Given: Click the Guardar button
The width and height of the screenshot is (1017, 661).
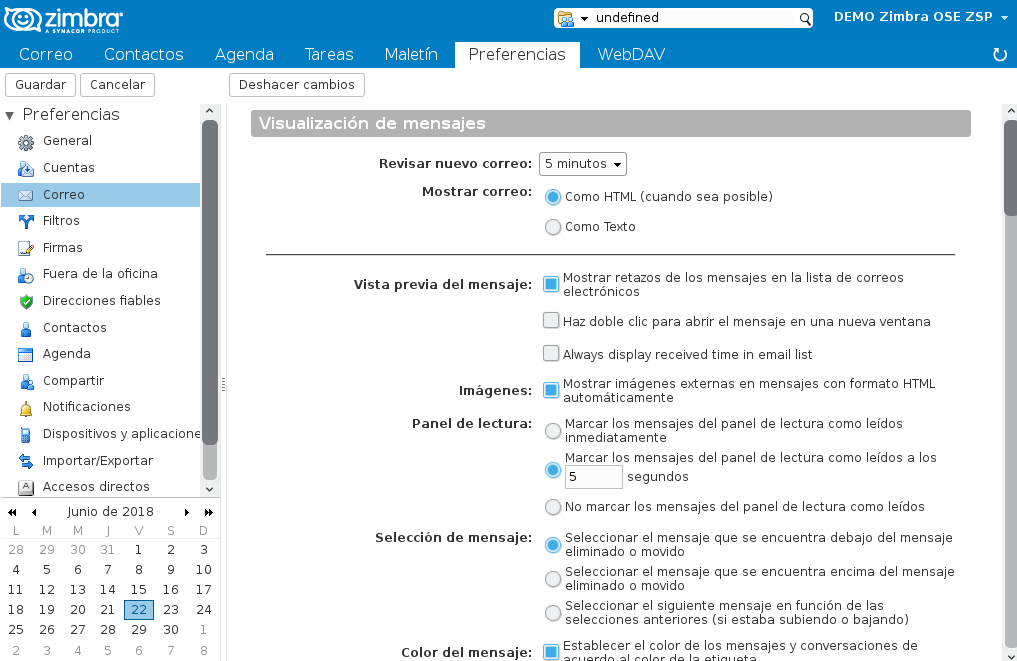Looking at the screenshot, I should [x=40, y=85].
